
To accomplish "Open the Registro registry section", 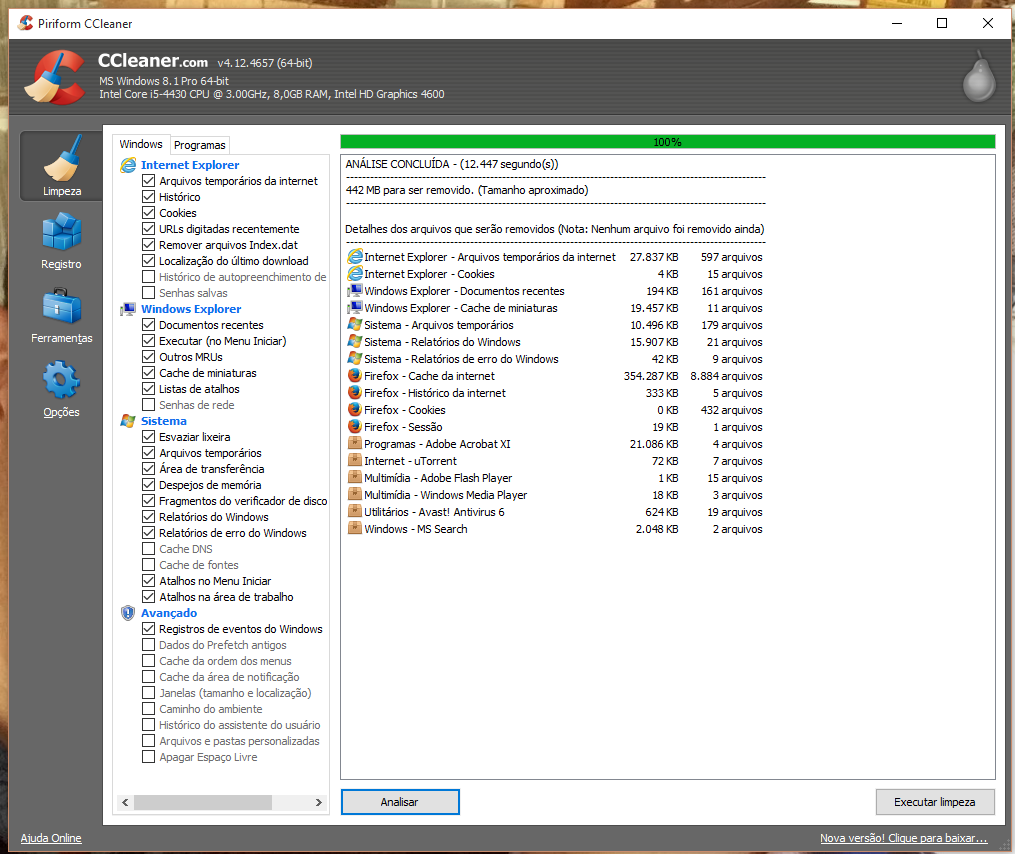I will pos(61,242).
